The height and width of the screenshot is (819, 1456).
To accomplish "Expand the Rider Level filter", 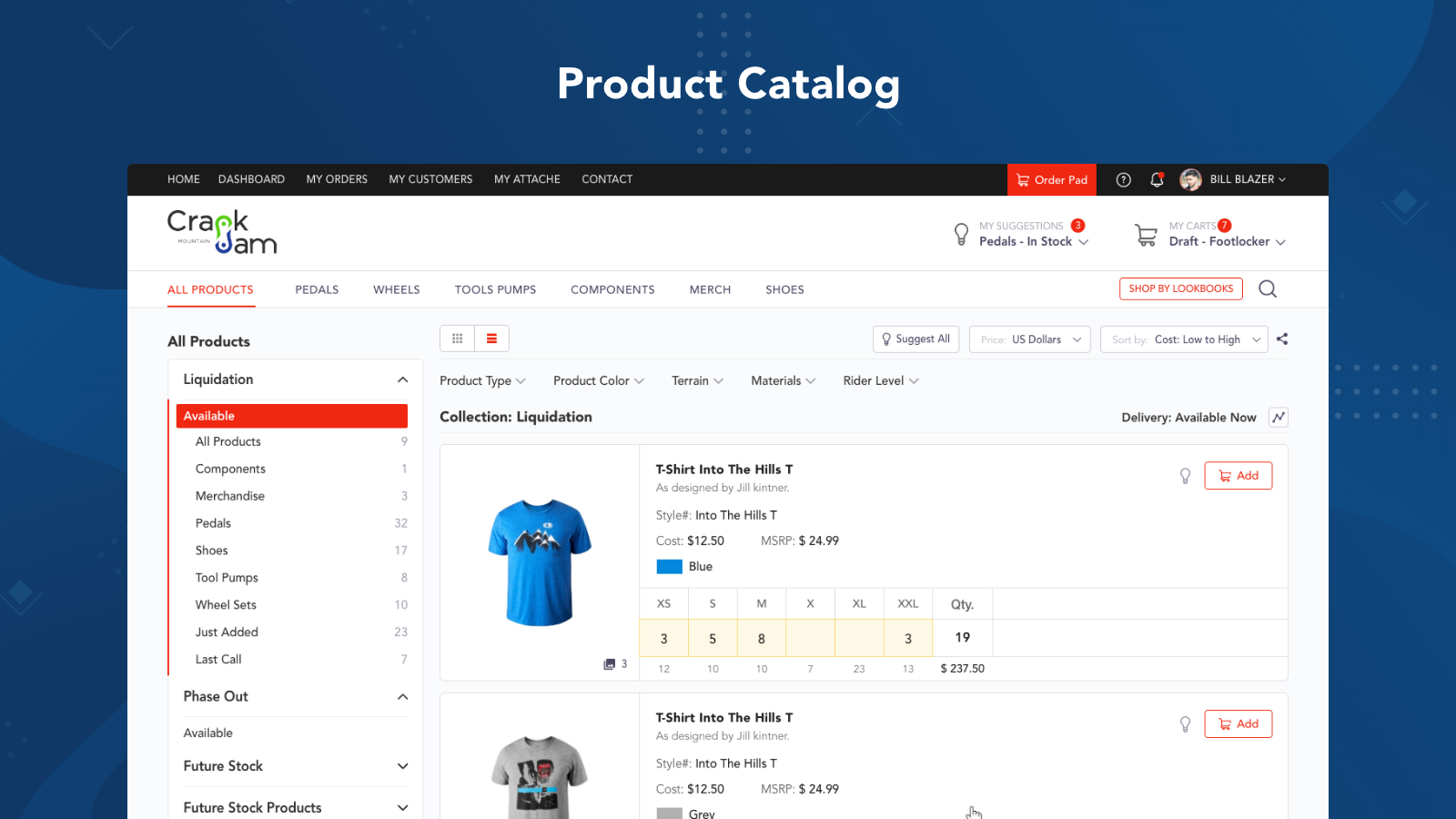I will coord(881,380).
